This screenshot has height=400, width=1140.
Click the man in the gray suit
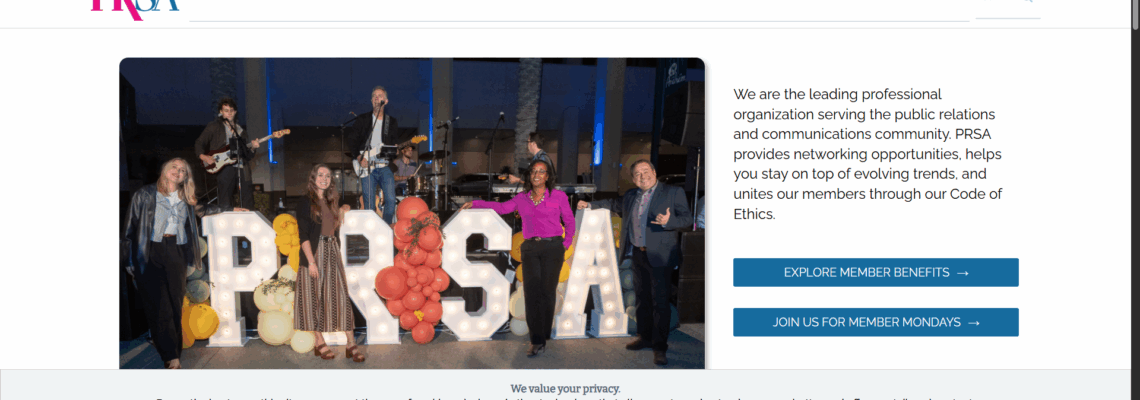pos(651,258)
